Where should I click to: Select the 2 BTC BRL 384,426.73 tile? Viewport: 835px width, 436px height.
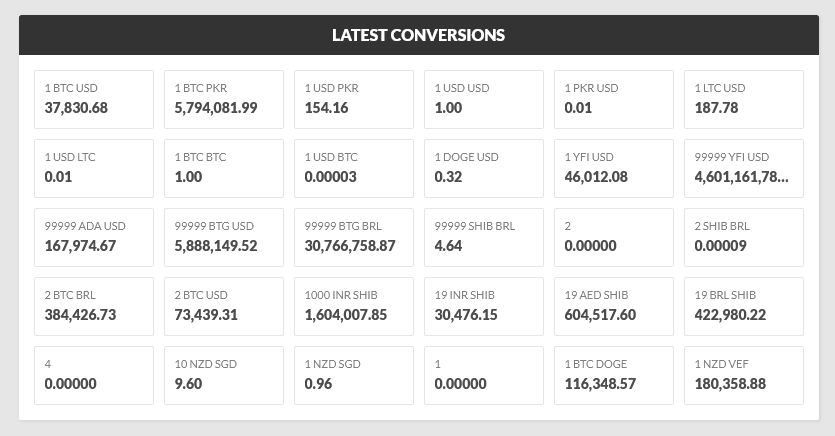pyautogui.click(x=94, y=307)
